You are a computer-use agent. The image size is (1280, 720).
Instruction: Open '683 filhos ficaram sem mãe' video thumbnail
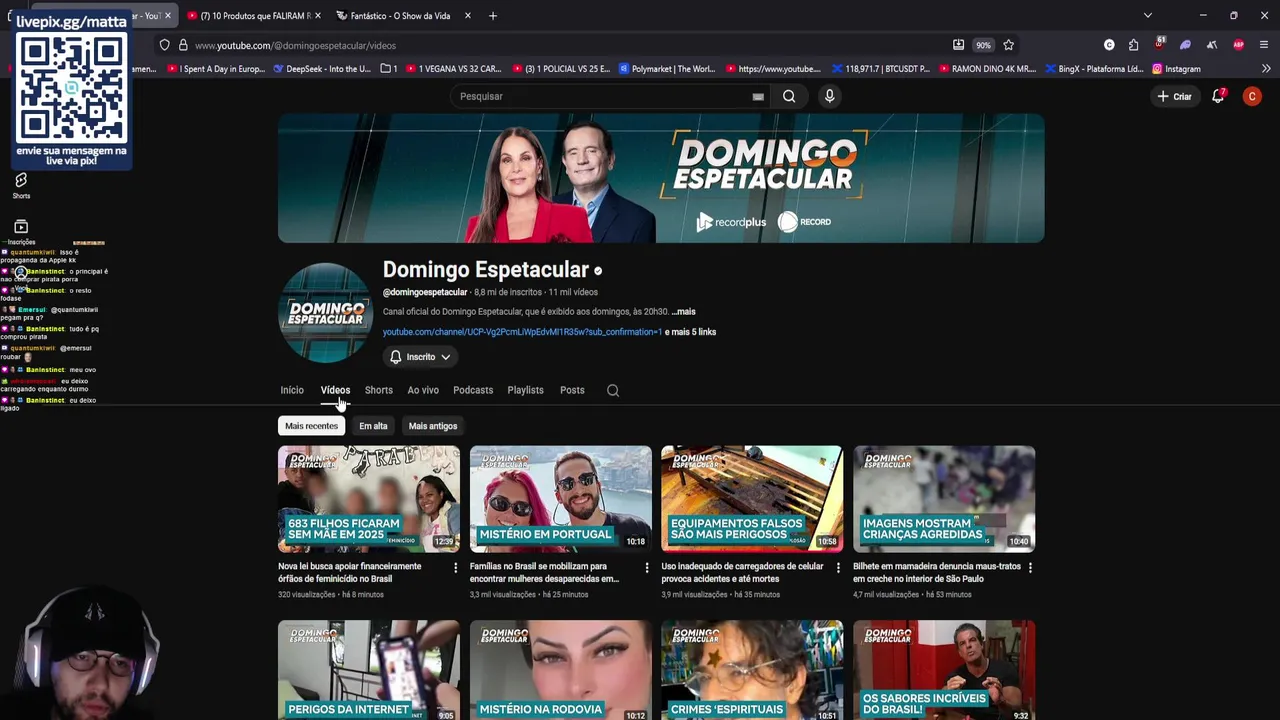[x=369, y=499]
